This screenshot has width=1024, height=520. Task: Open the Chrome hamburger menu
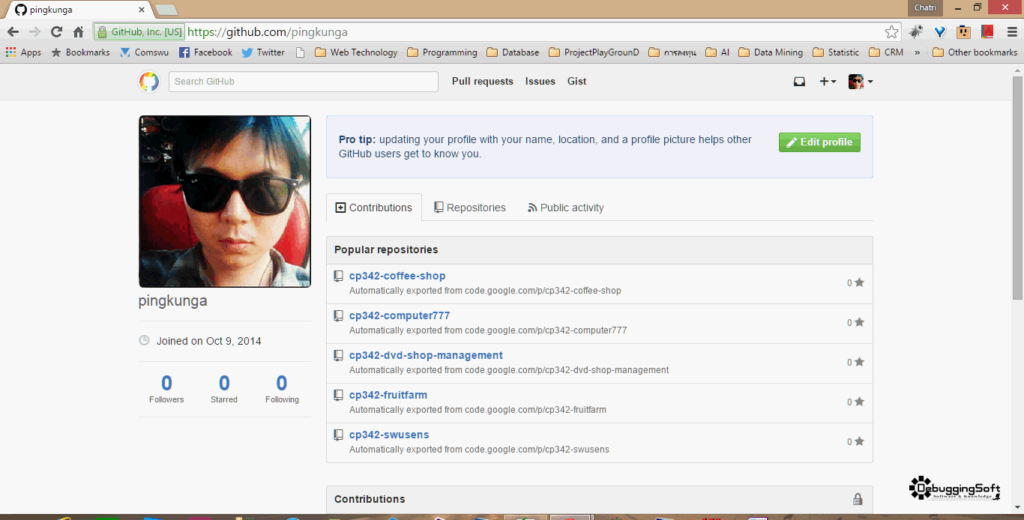coord(1012,31)
